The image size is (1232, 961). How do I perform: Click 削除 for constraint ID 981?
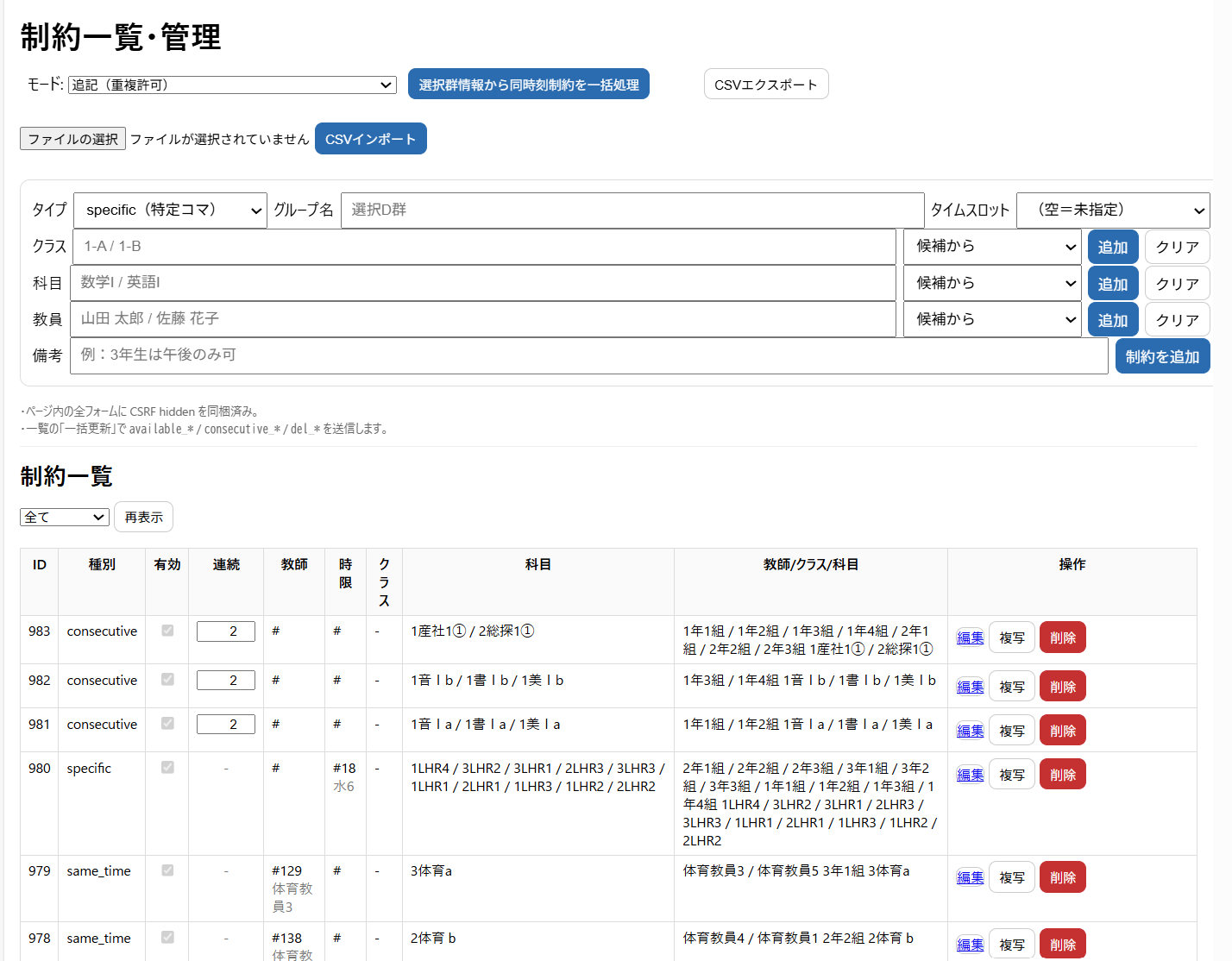coord(1062,731)
